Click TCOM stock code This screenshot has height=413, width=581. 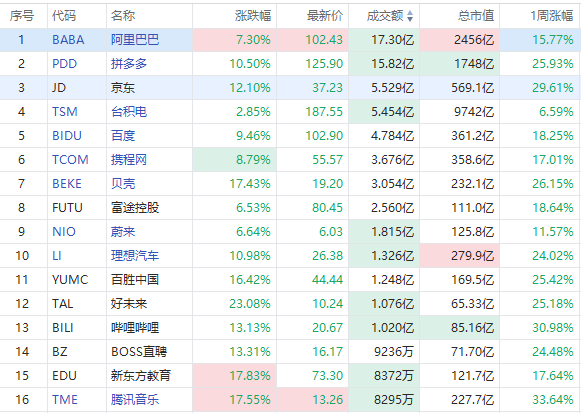tap(70, 160)
